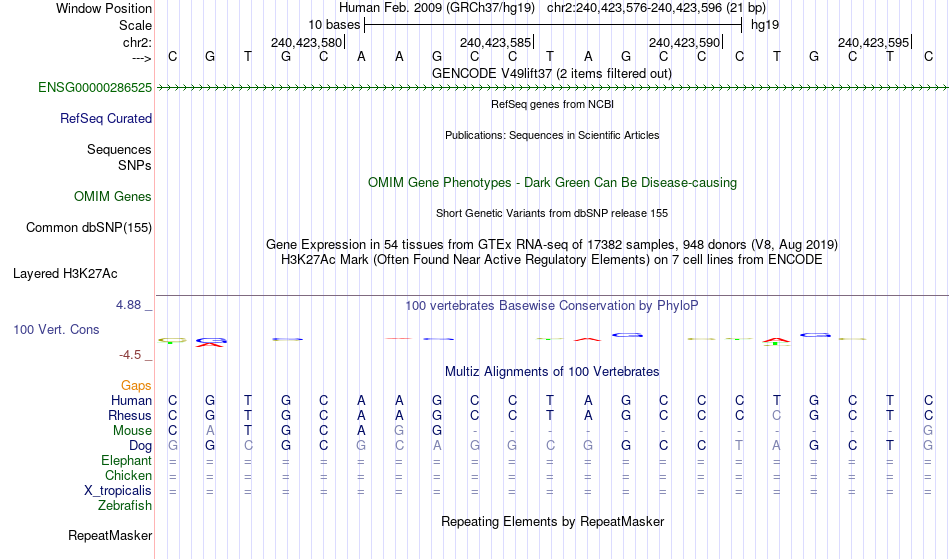Click the H3K27Ac Mark ENCODE track title

551,260
